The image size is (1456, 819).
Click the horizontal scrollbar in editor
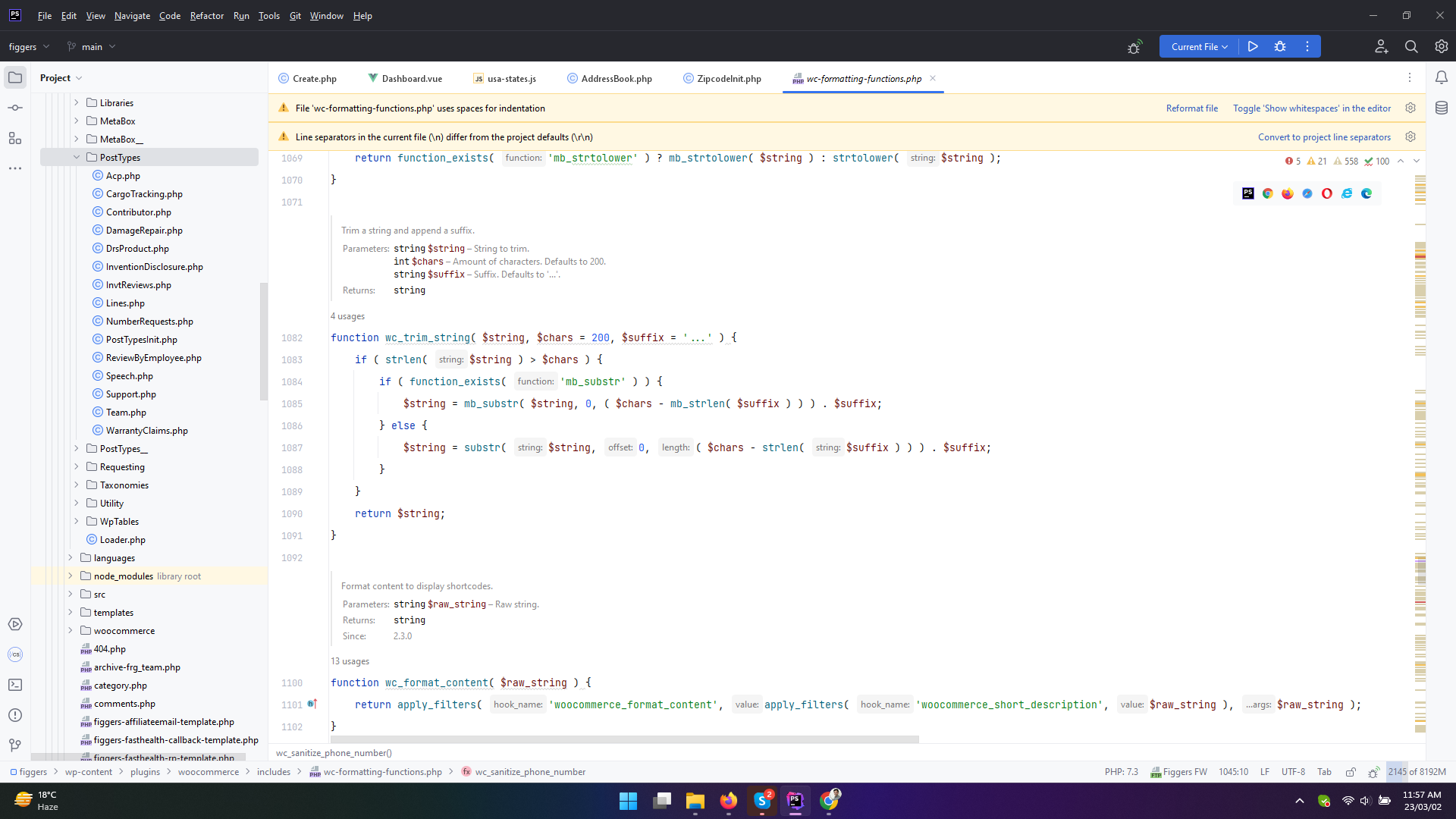click(624, 739)
